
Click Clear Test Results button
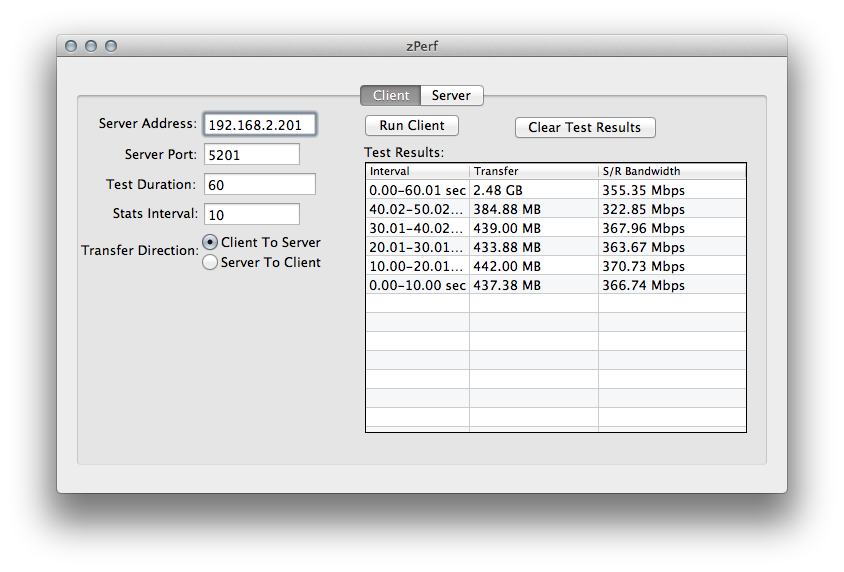click(x=585, y=128)
